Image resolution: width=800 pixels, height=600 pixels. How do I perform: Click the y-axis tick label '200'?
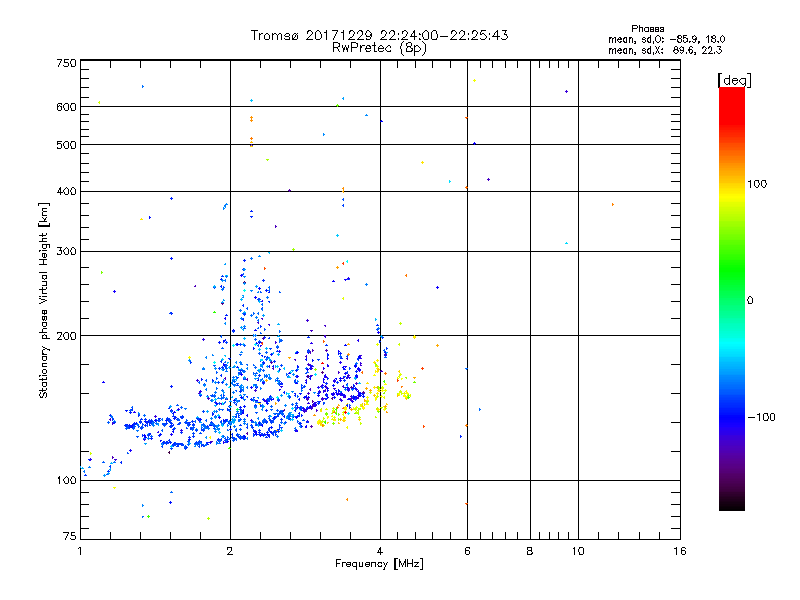tap(66, 336)
